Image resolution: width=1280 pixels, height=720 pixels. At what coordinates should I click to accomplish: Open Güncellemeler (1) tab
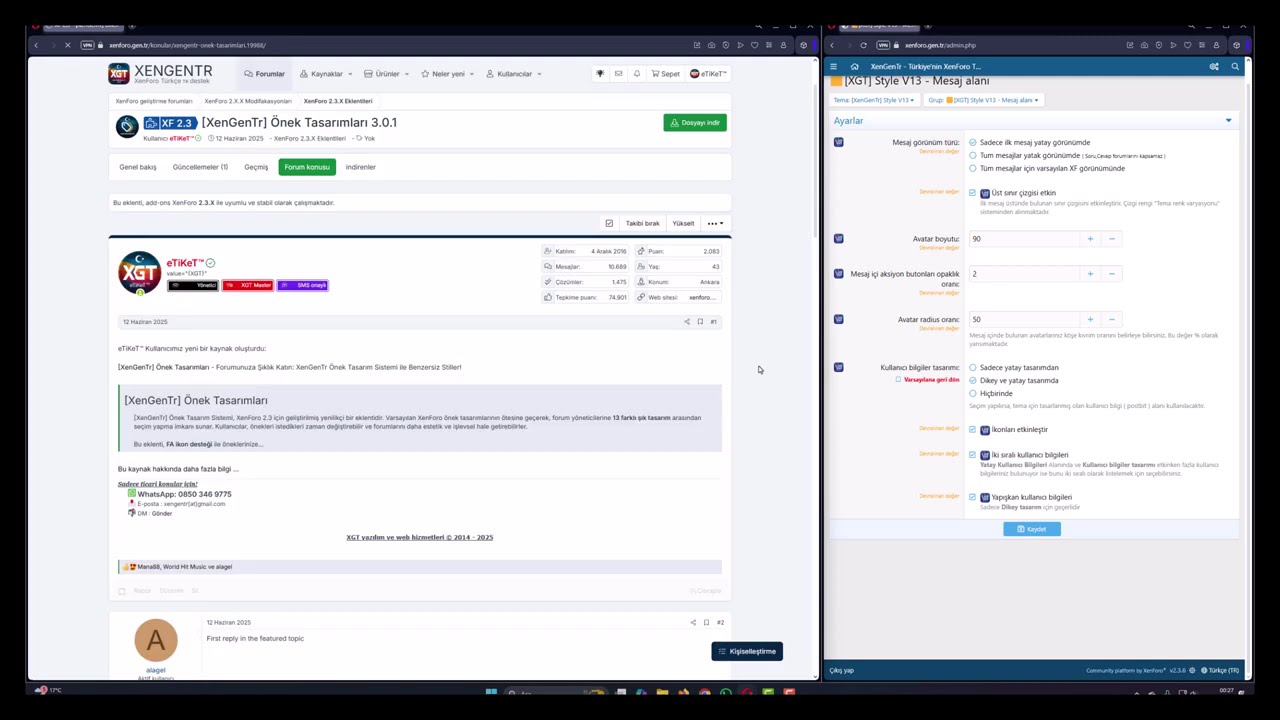coord(200,167)
